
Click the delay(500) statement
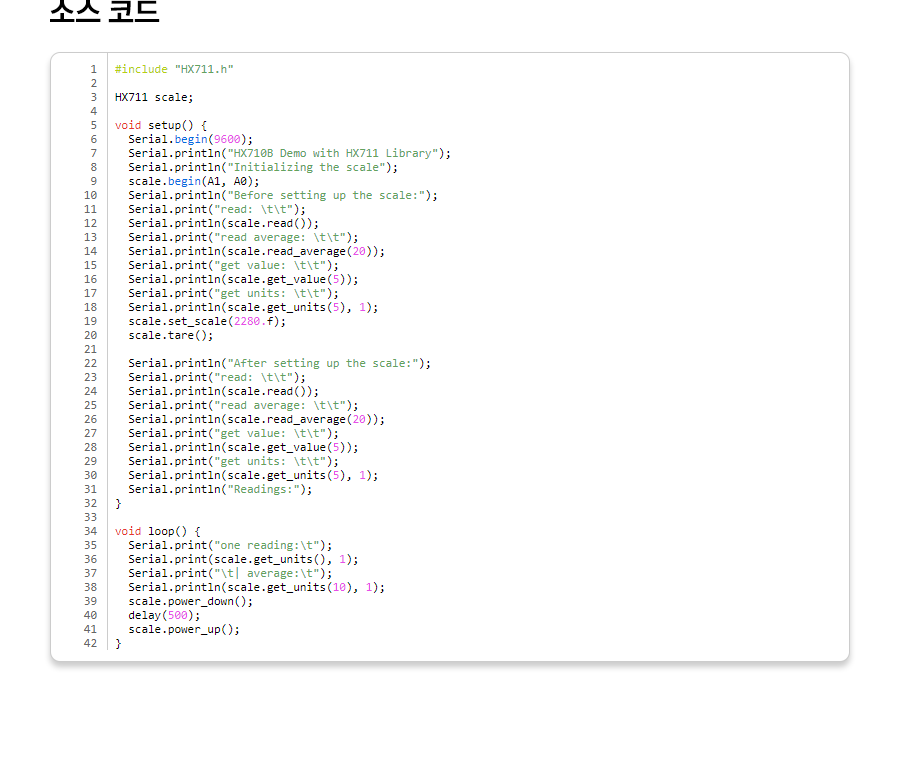[x=164, y=615]
